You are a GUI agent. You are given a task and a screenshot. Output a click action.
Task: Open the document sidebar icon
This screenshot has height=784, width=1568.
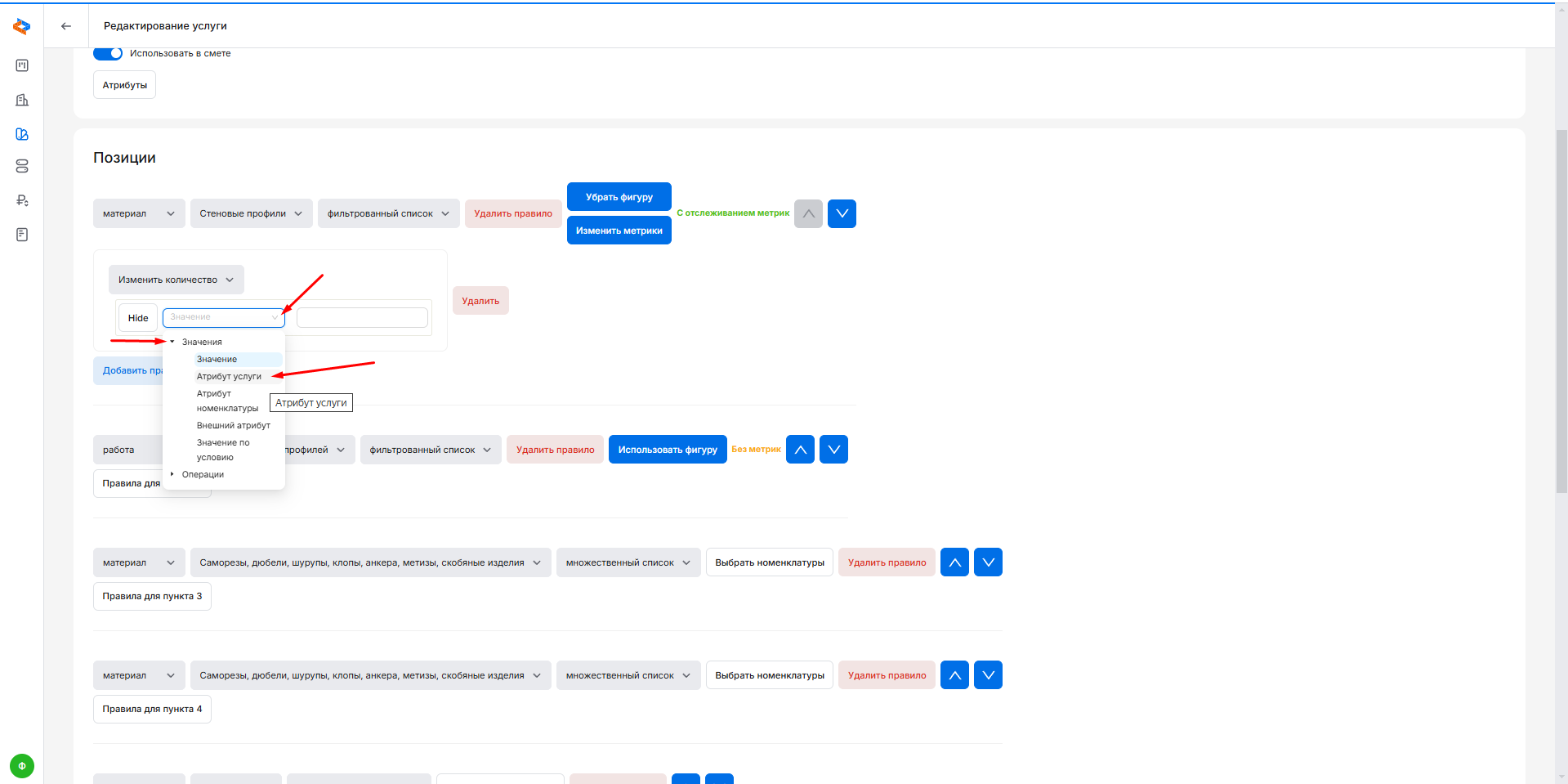tap(22, 235)
